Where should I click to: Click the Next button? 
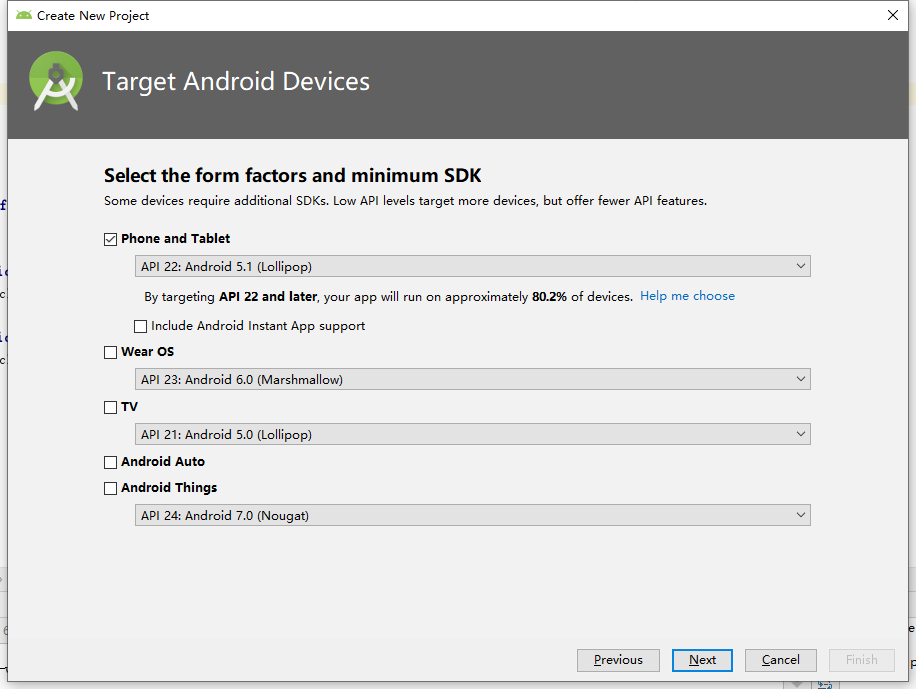pyautogui.click(x=702, y=660)
